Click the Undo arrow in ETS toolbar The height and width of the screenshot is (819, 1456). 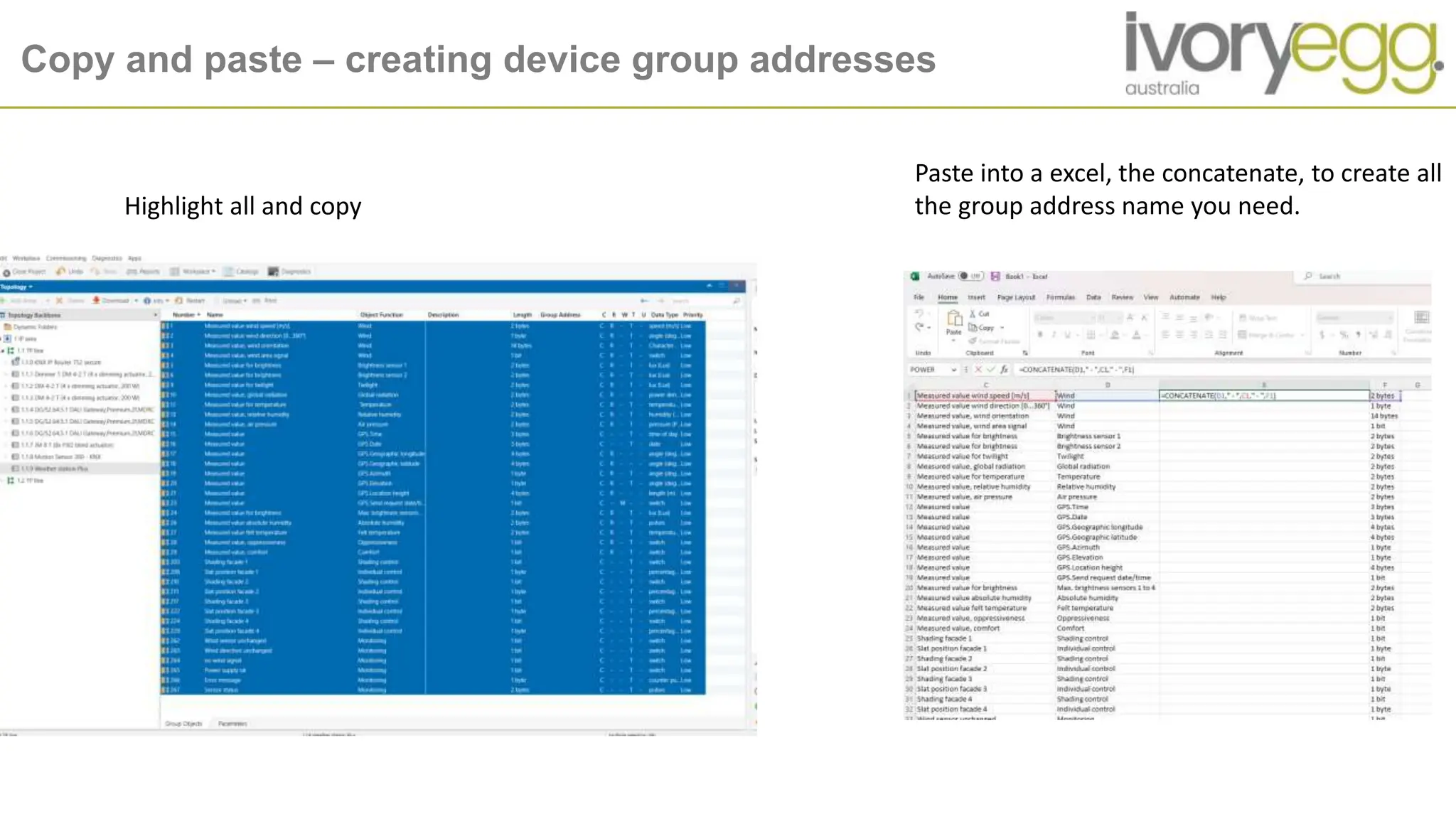(x=61, y=272)
